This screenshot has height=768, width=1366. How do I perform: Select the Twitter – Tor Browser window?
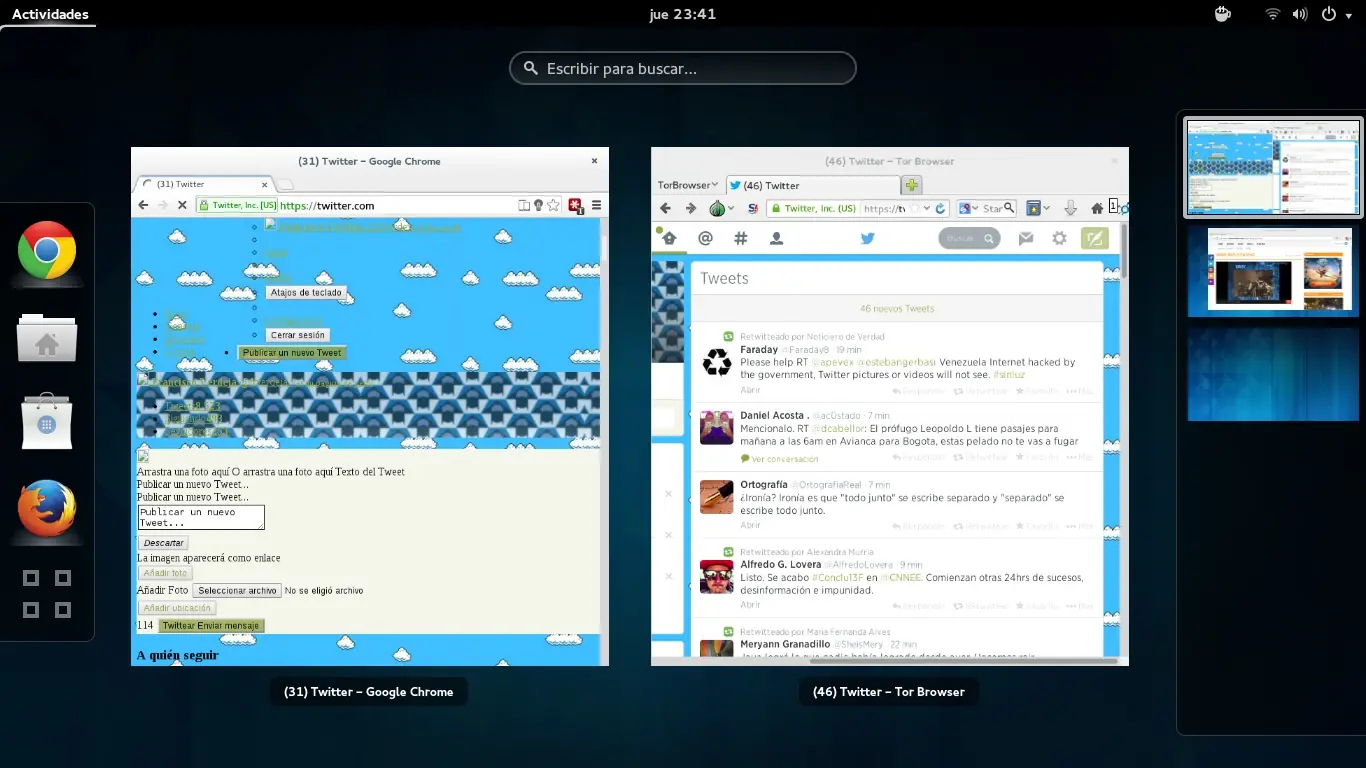pyautogui.click(x=889, y=406)
